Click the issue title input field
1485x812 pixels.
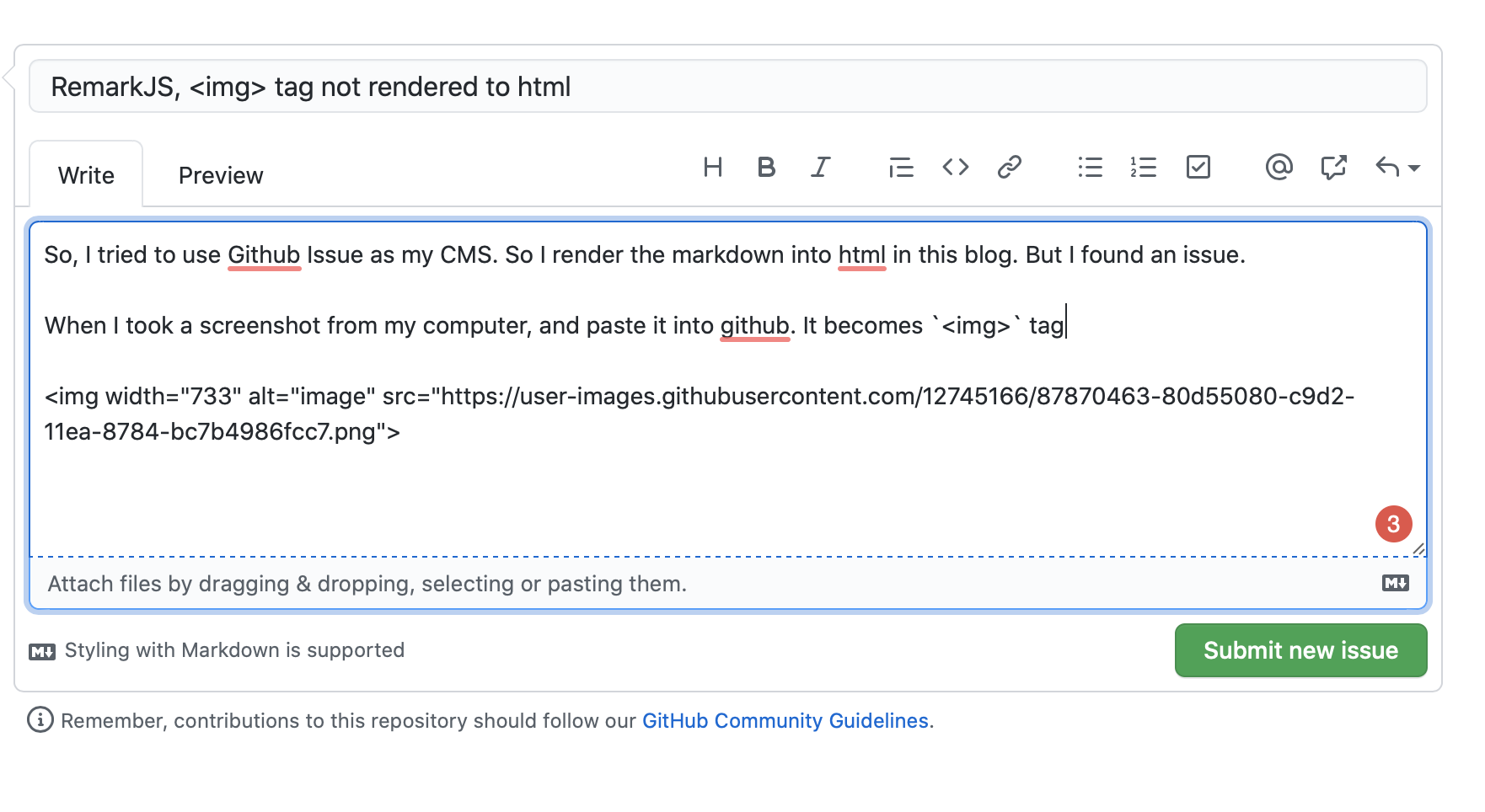[x=728, y=86]
